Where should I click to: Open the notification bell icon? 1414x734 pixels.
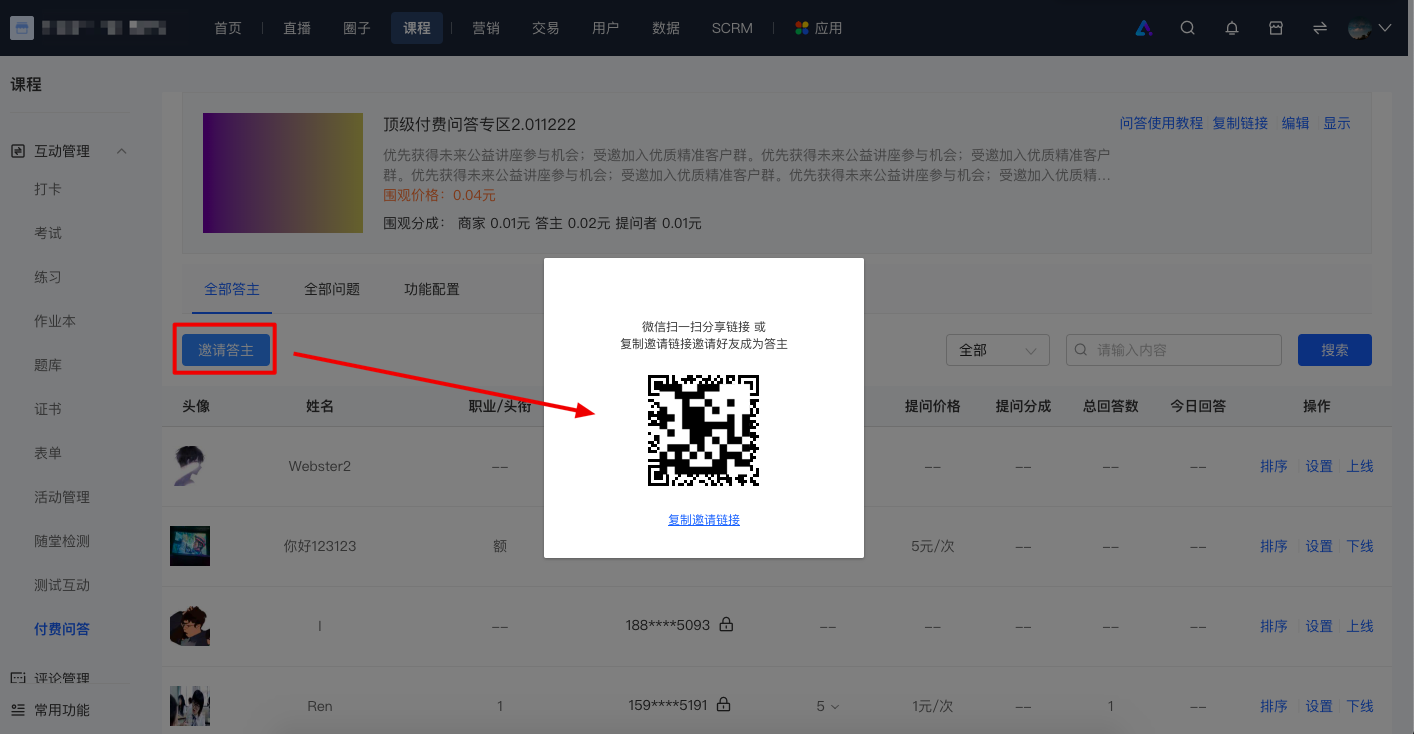(x=1232, y=28)
